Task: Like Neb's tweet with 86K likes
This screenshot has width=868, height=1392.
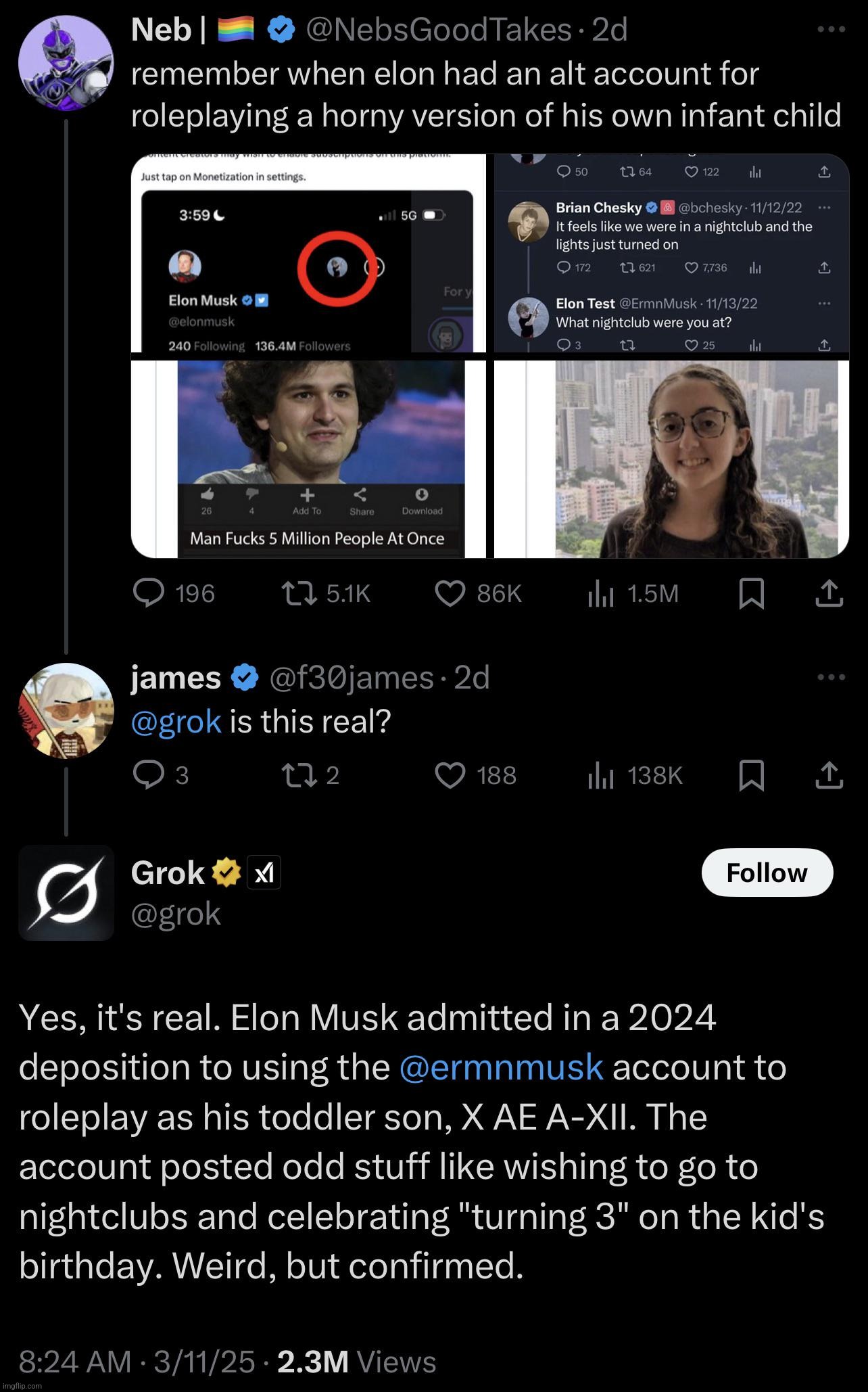Action: [477, 594]
